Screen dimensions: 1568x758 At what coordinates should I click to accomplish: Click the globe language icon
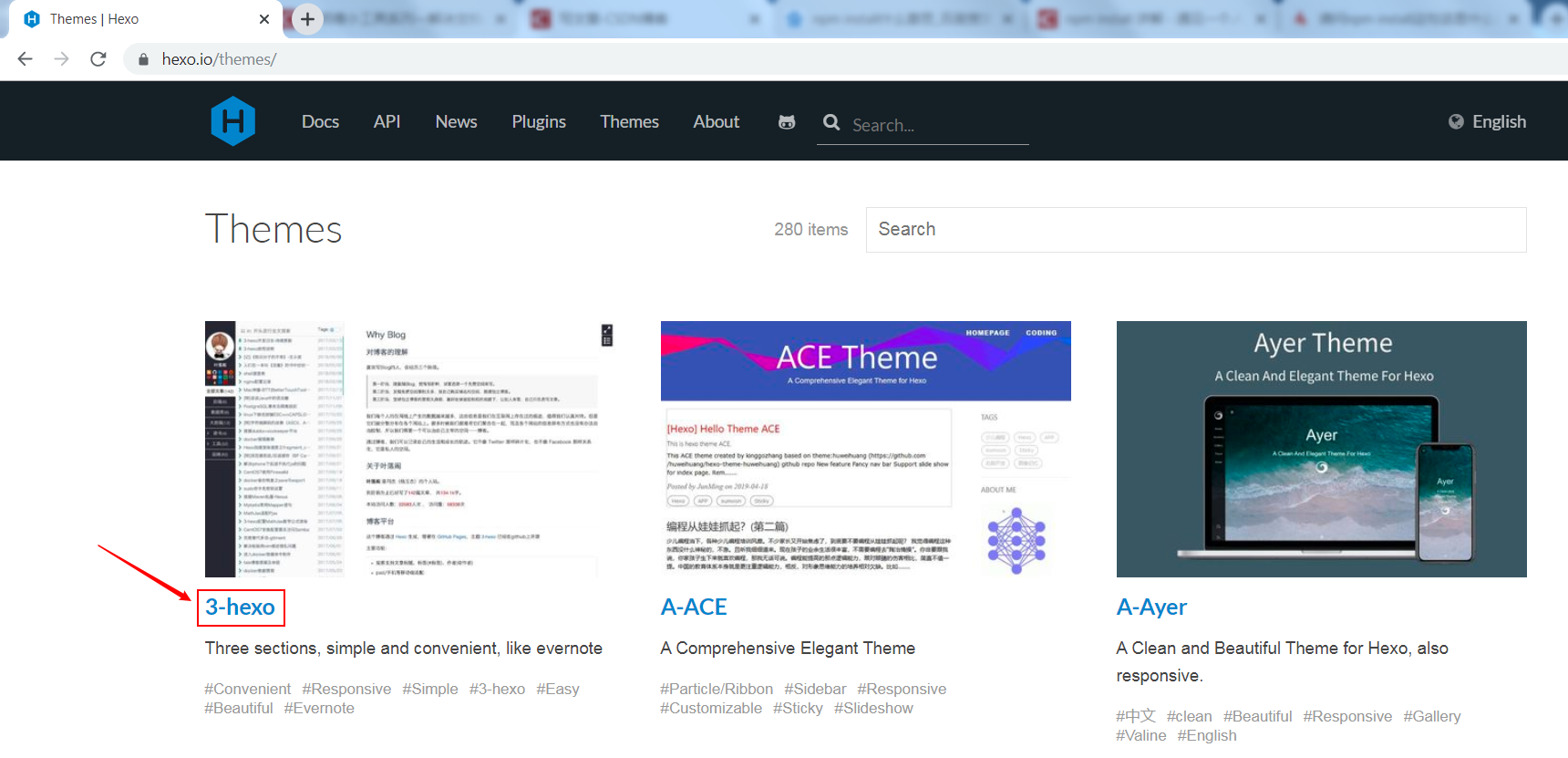pyautogui.click(x=1456, y=121)
